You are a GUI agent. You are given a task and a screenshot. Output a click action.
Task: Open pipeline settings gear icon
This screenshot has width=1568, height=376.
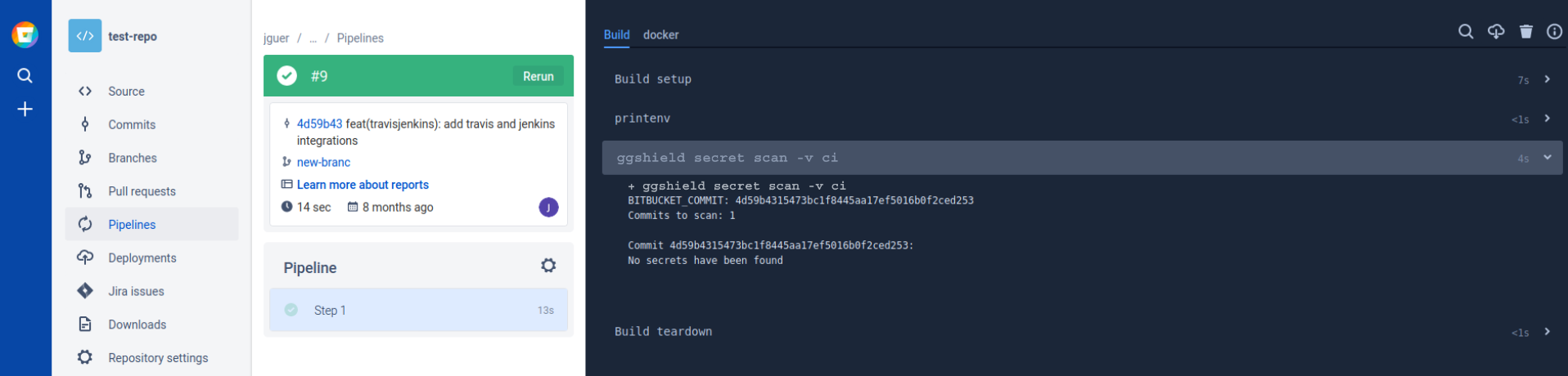[x=548, y=266]
